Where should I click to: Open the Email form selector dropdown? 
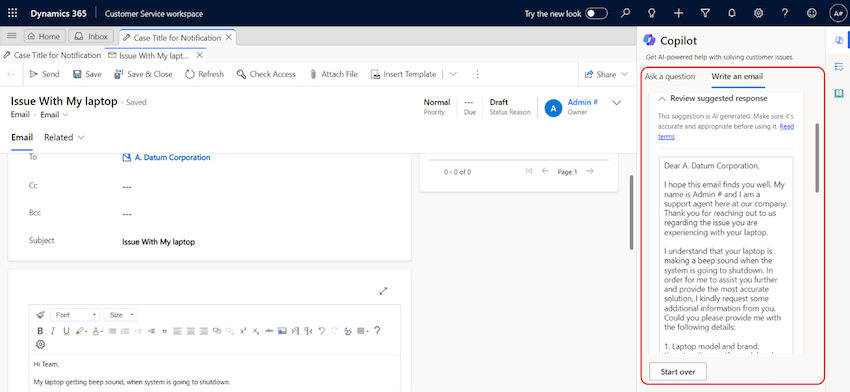(x=55, y=114)
